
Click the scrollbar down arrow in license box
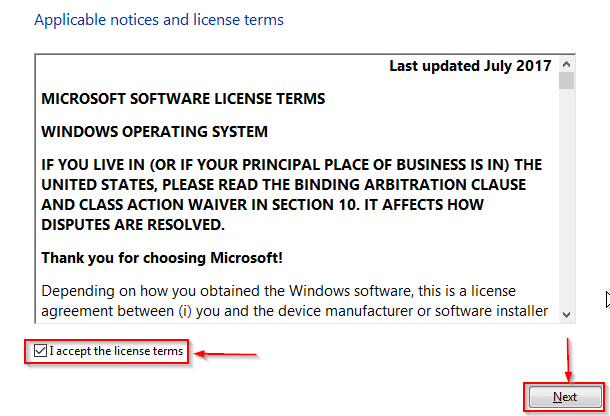(x=566, y=314)
